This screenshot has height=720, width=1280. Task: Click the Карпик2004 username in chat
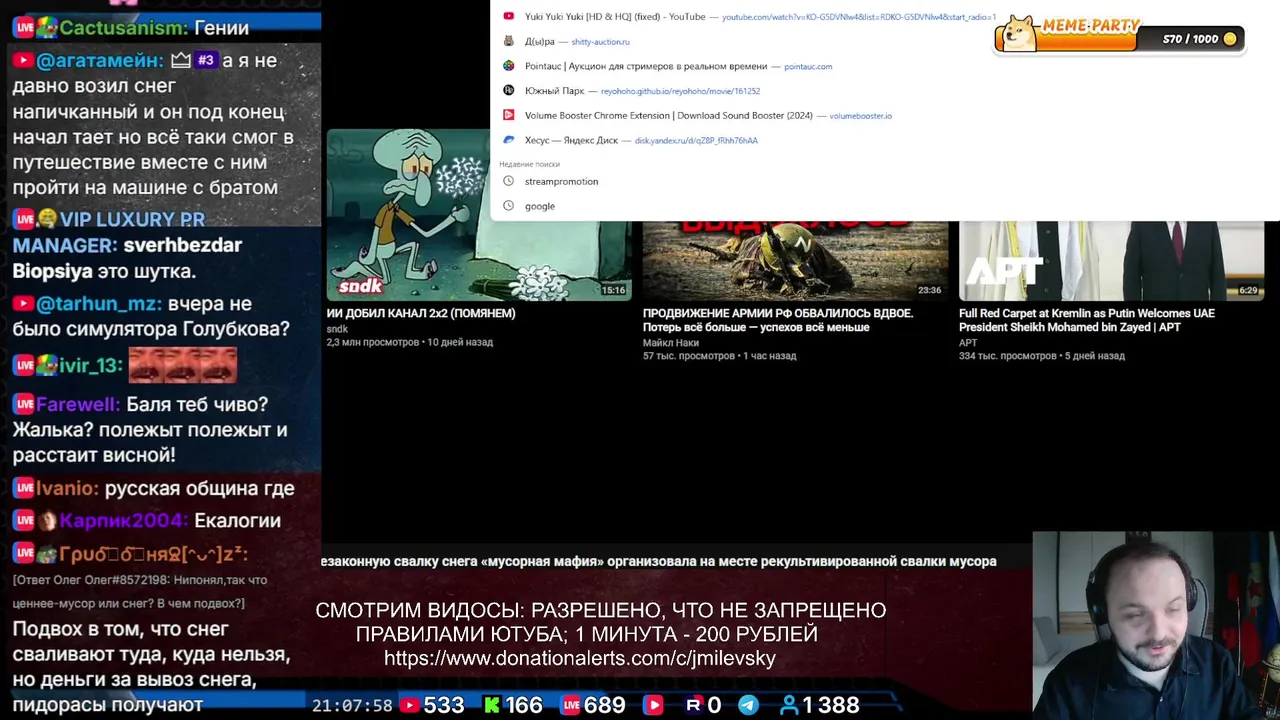click(x=122, y=520)
